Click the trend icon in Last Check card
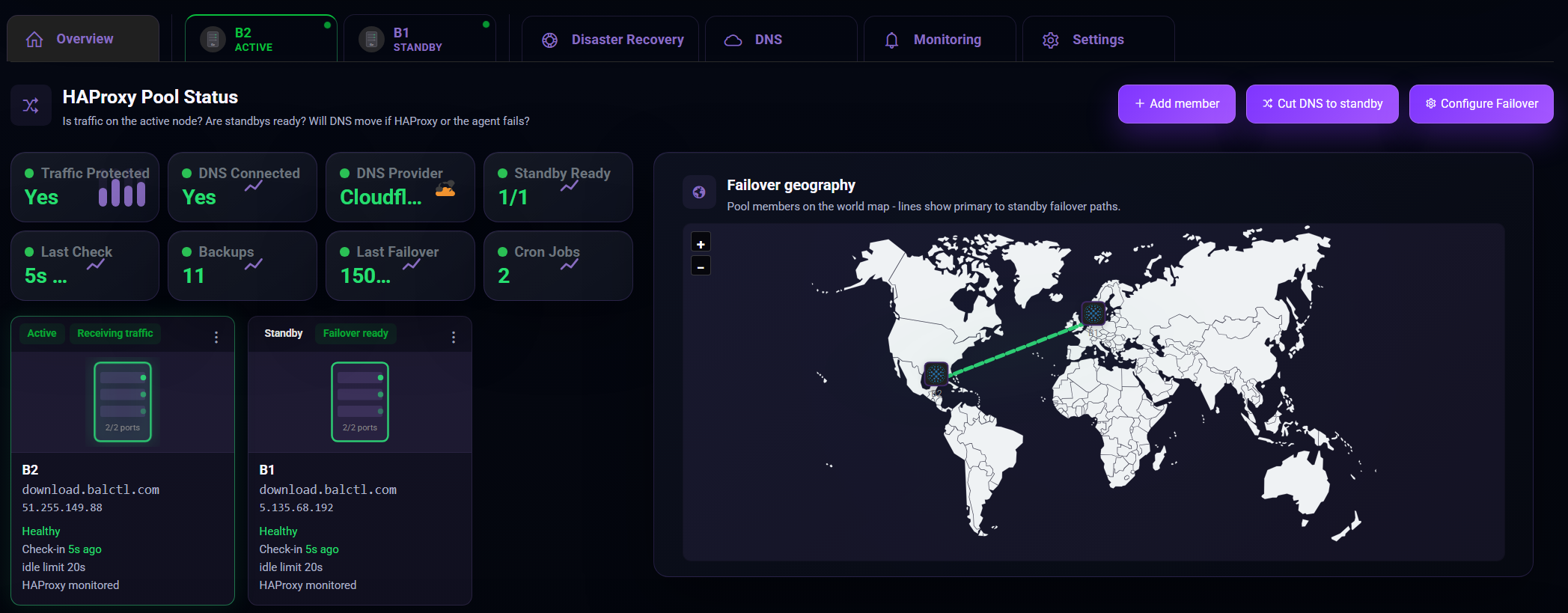This screenshot has height=613, width=1568. 95,265
